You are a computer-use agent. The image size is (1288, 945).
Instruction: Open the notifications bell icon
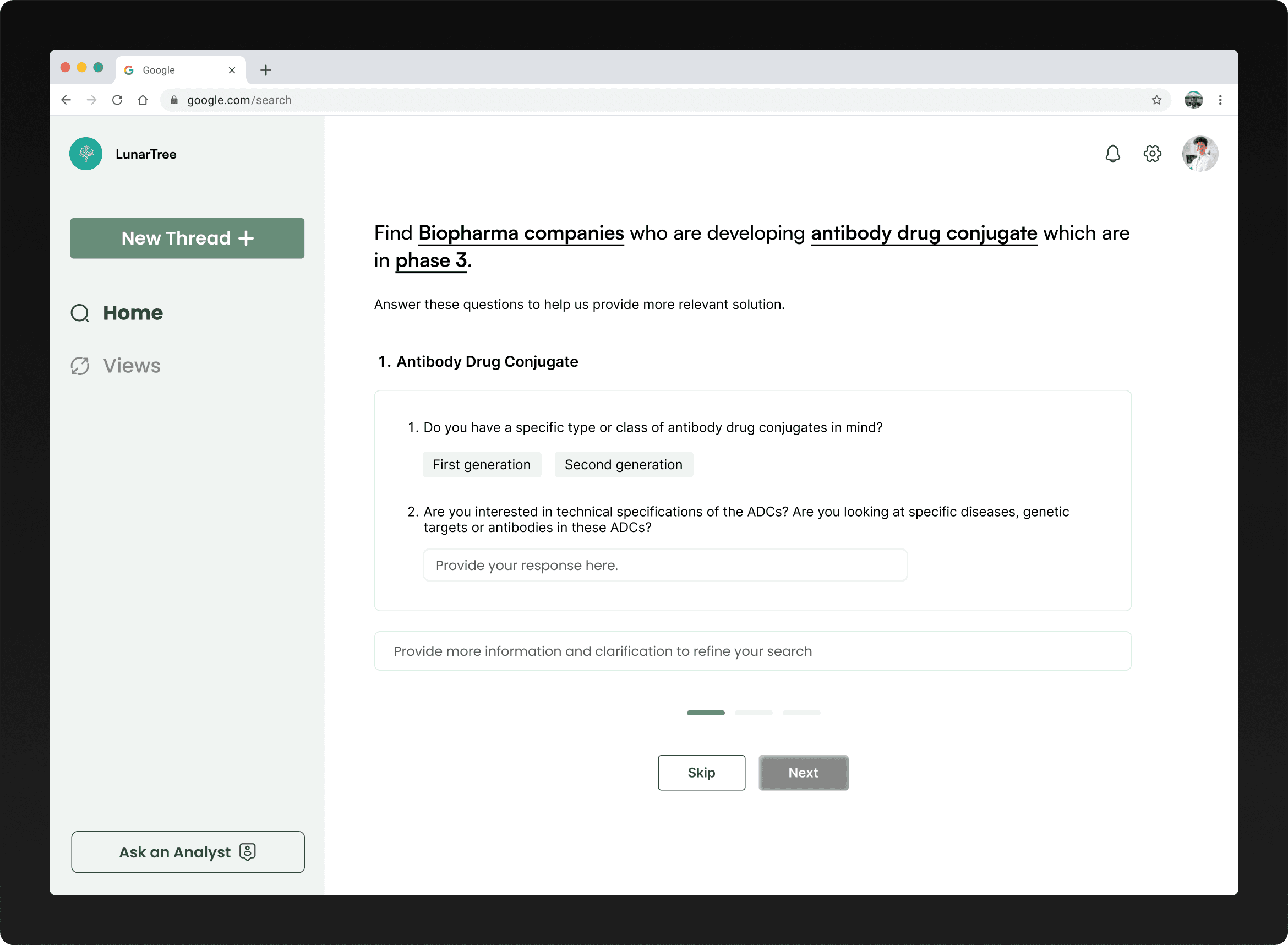(x=1112, y=154)
